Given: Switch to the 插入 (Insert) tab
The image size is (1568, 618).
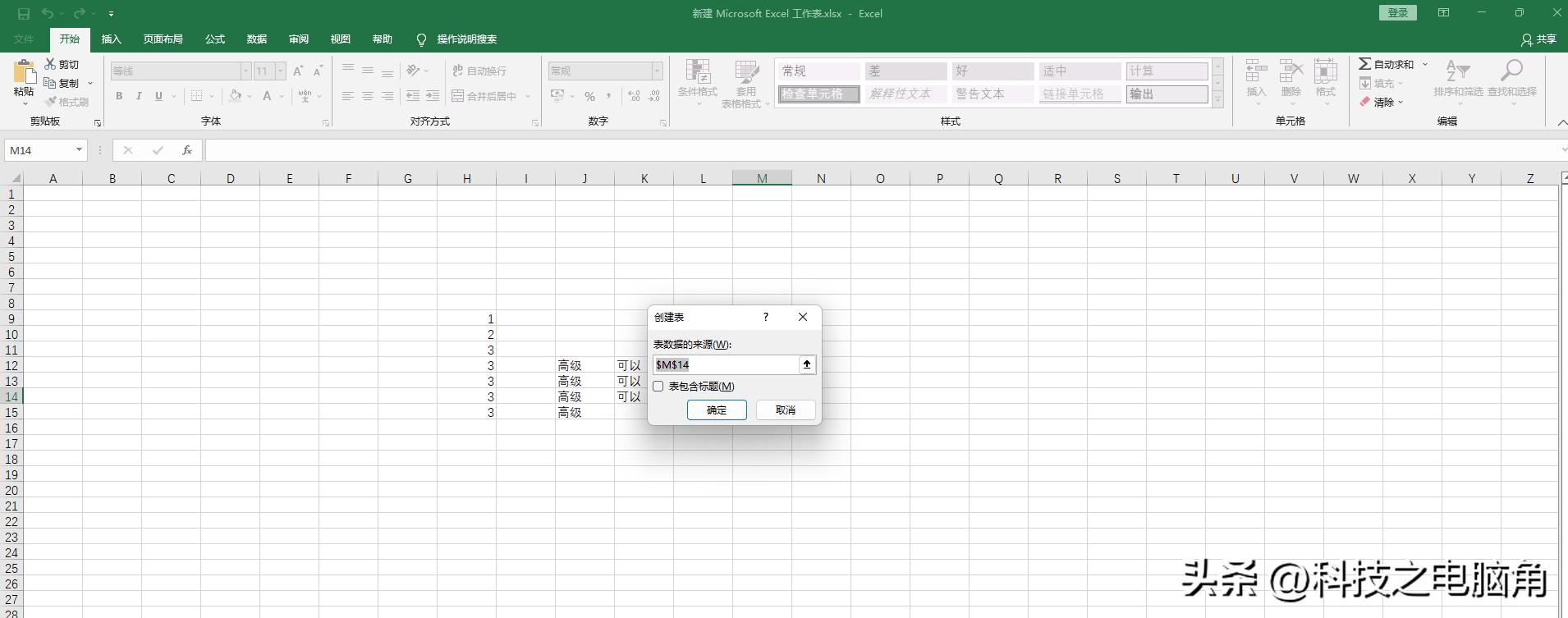Looking at the screenshot, I should pos(111,39).
